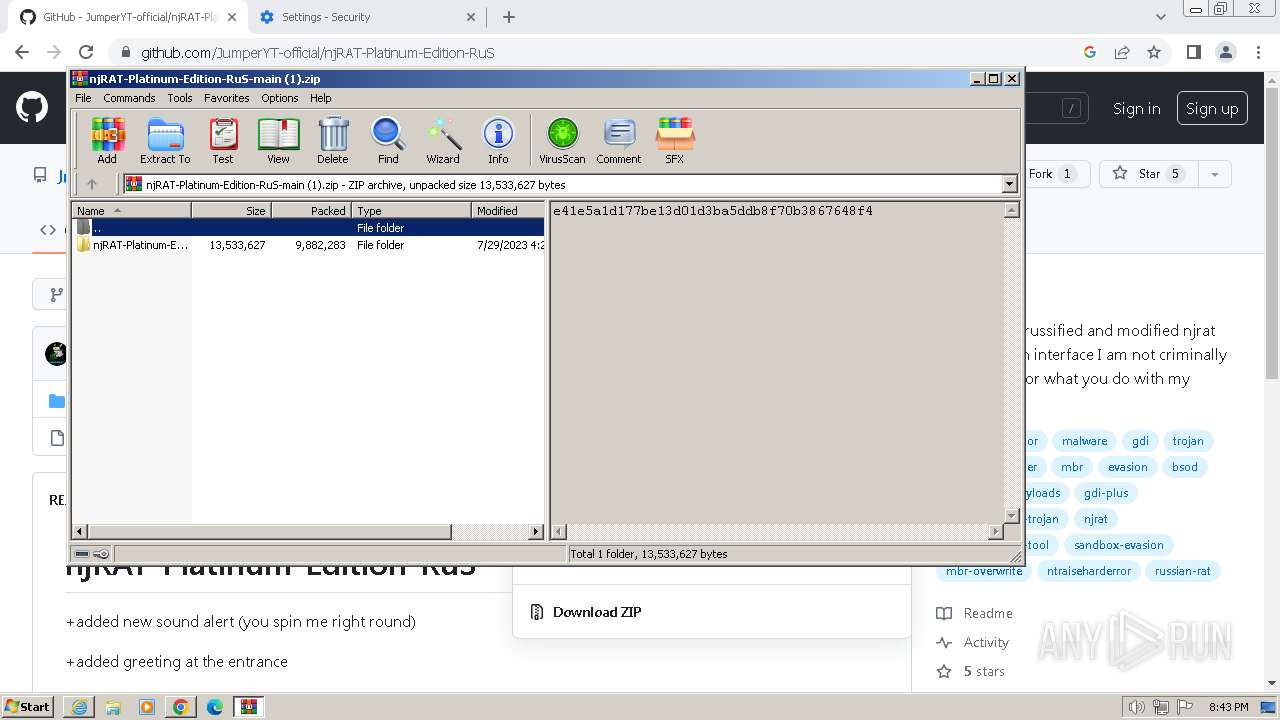Click the Sign up button
Screen dimensions: 1280x720
[1212, 108]
